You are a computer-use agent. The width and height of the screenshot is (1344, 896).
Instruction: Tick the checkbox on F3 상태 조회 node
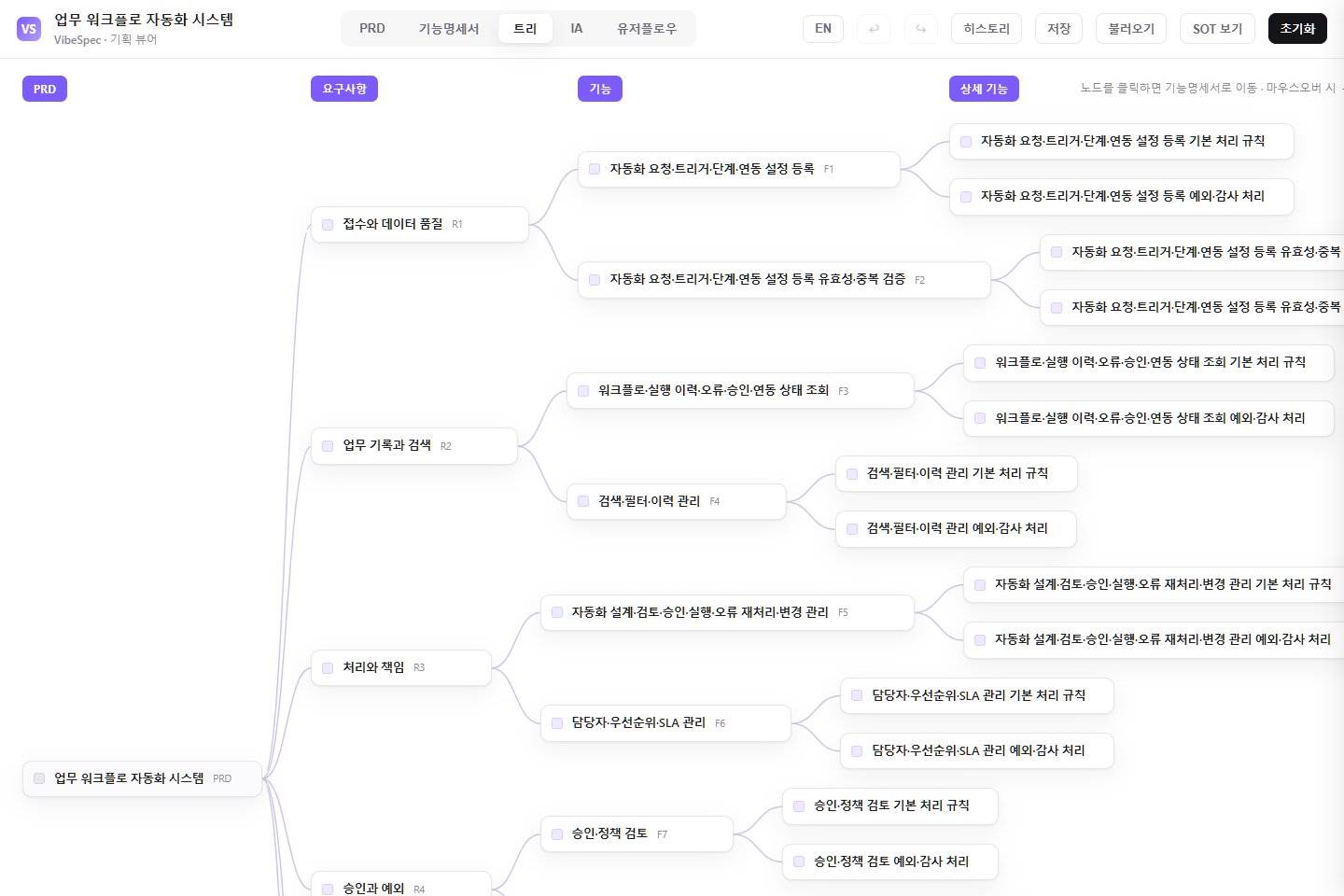tap(583, 391)
